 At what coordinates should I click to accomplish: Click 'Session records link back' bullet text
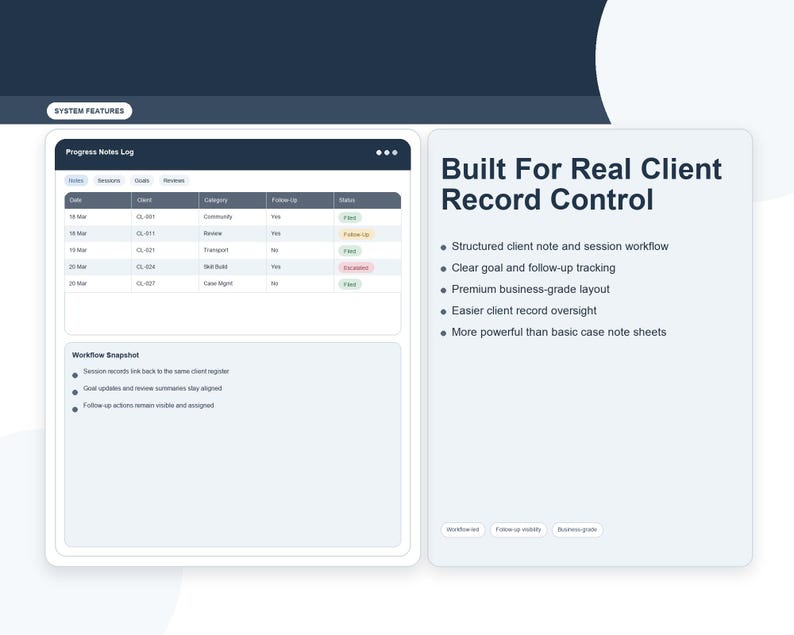click(156, 372)
